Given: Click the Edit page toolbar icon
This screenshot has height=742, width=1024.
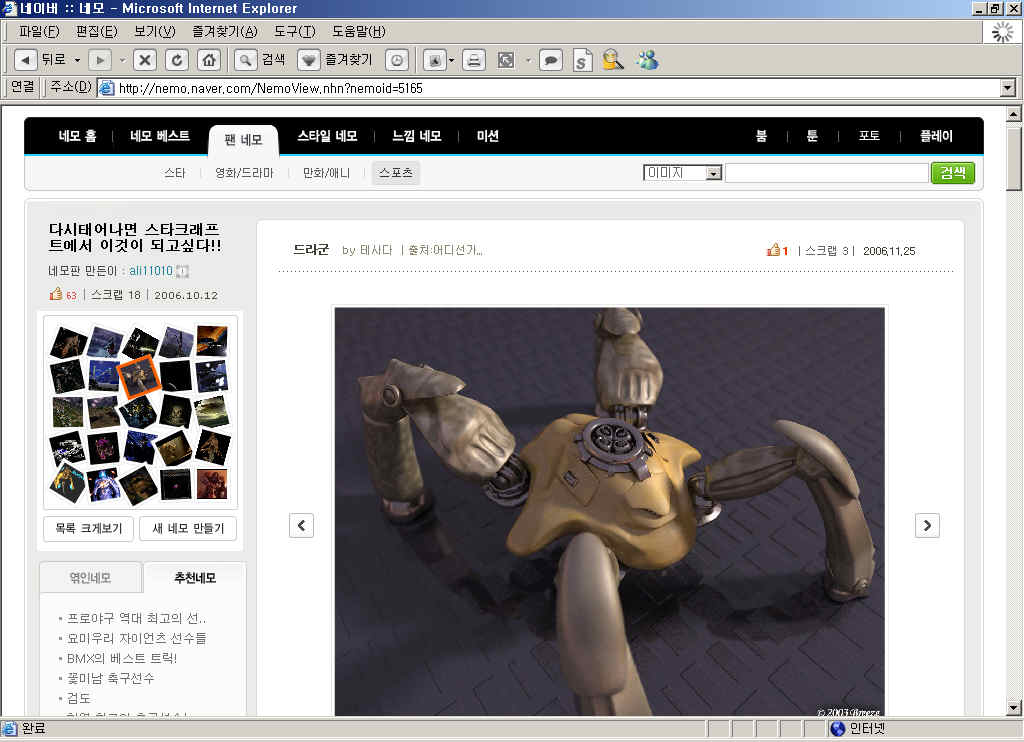Looking at the screenshot, I should (x=506, y=60).
